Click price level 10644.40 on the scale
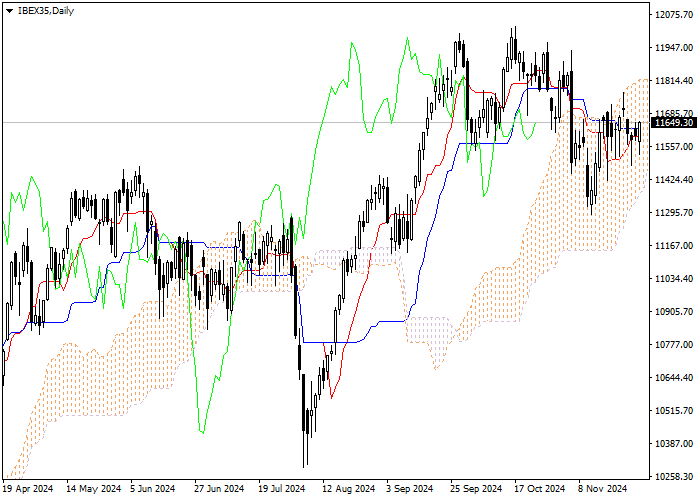The image size is (700, 500). pyautogui.click(x=674, y=378)
